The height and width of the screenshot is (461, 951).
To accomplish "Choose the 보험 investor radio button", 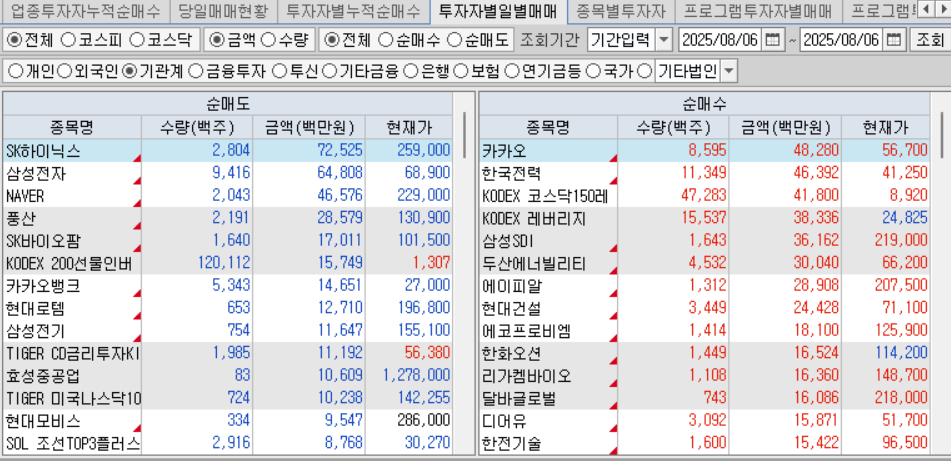I will 462,72.
